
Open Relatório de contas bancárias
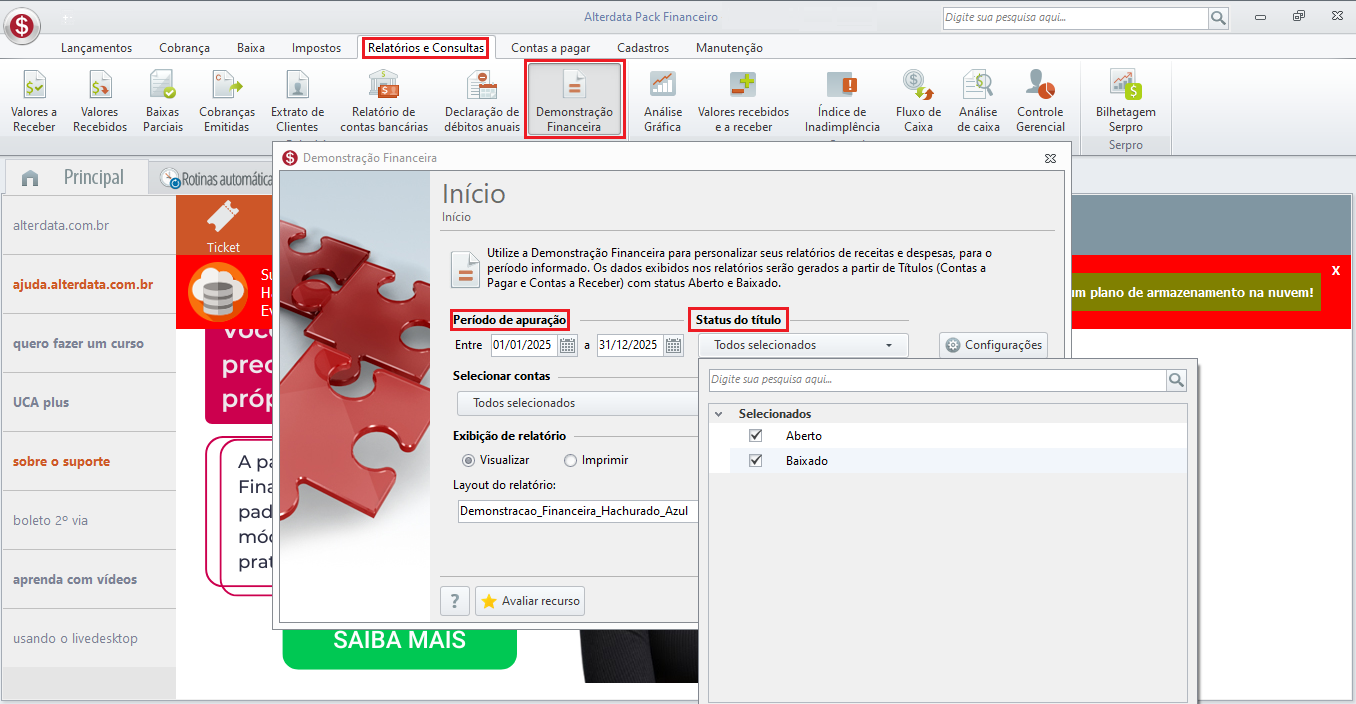point(384,101)
